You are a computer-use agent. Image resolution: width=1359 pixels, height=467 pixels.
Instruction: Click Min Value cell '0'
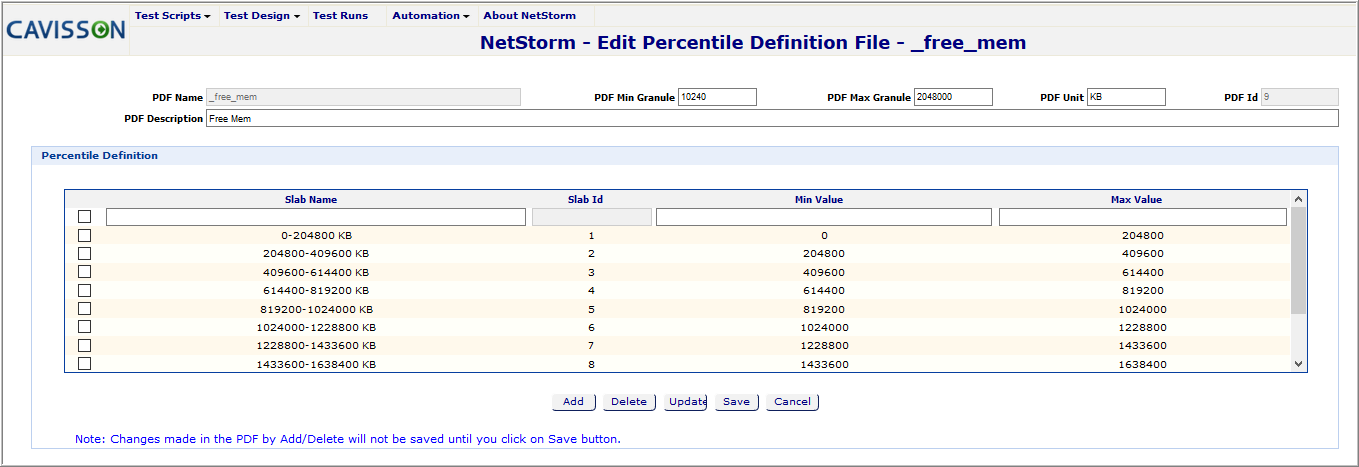[x=824, y=236]
